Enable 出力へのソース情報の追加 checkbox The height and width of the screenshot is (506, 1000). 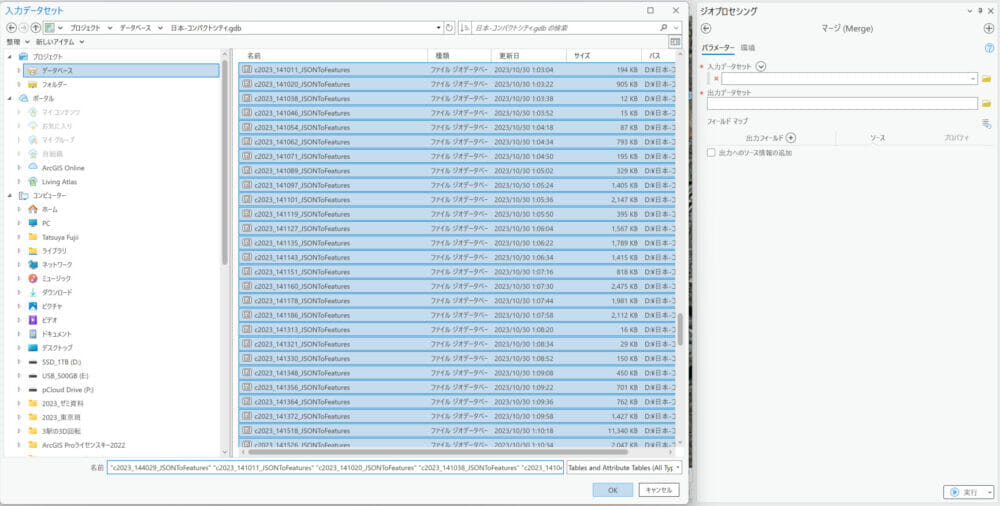[x=710, y=153]
